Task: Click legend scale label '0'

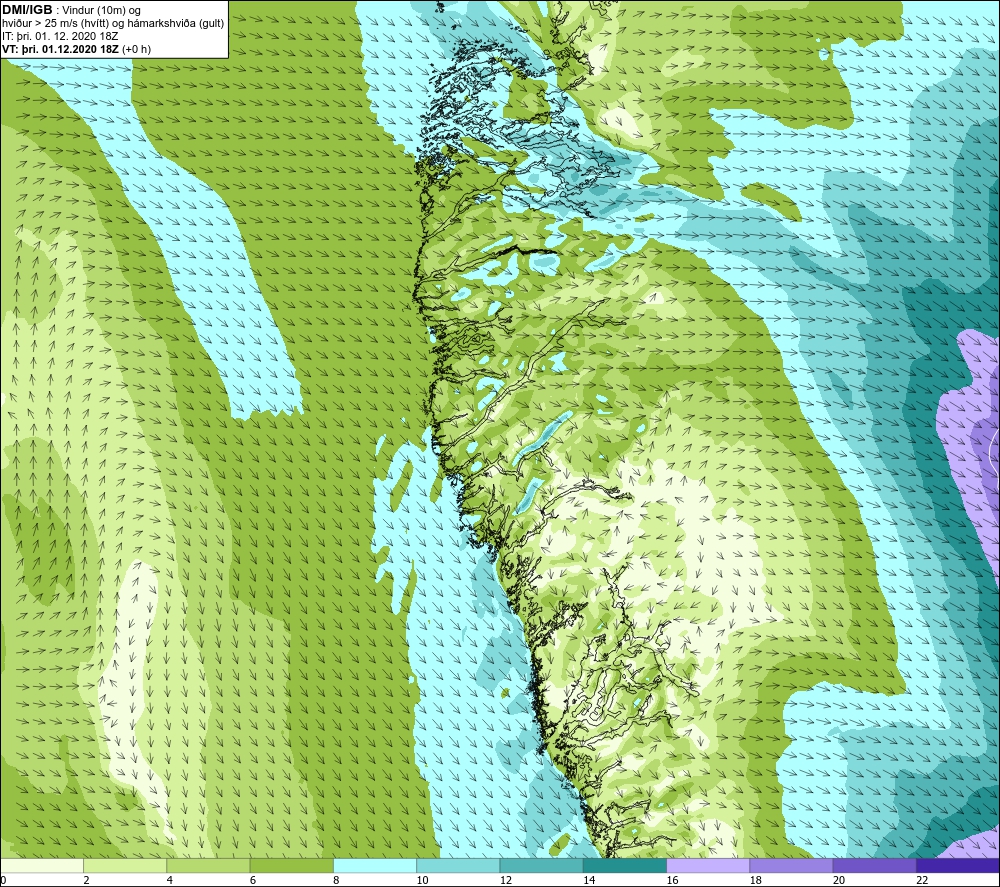Action: point(3,880)
